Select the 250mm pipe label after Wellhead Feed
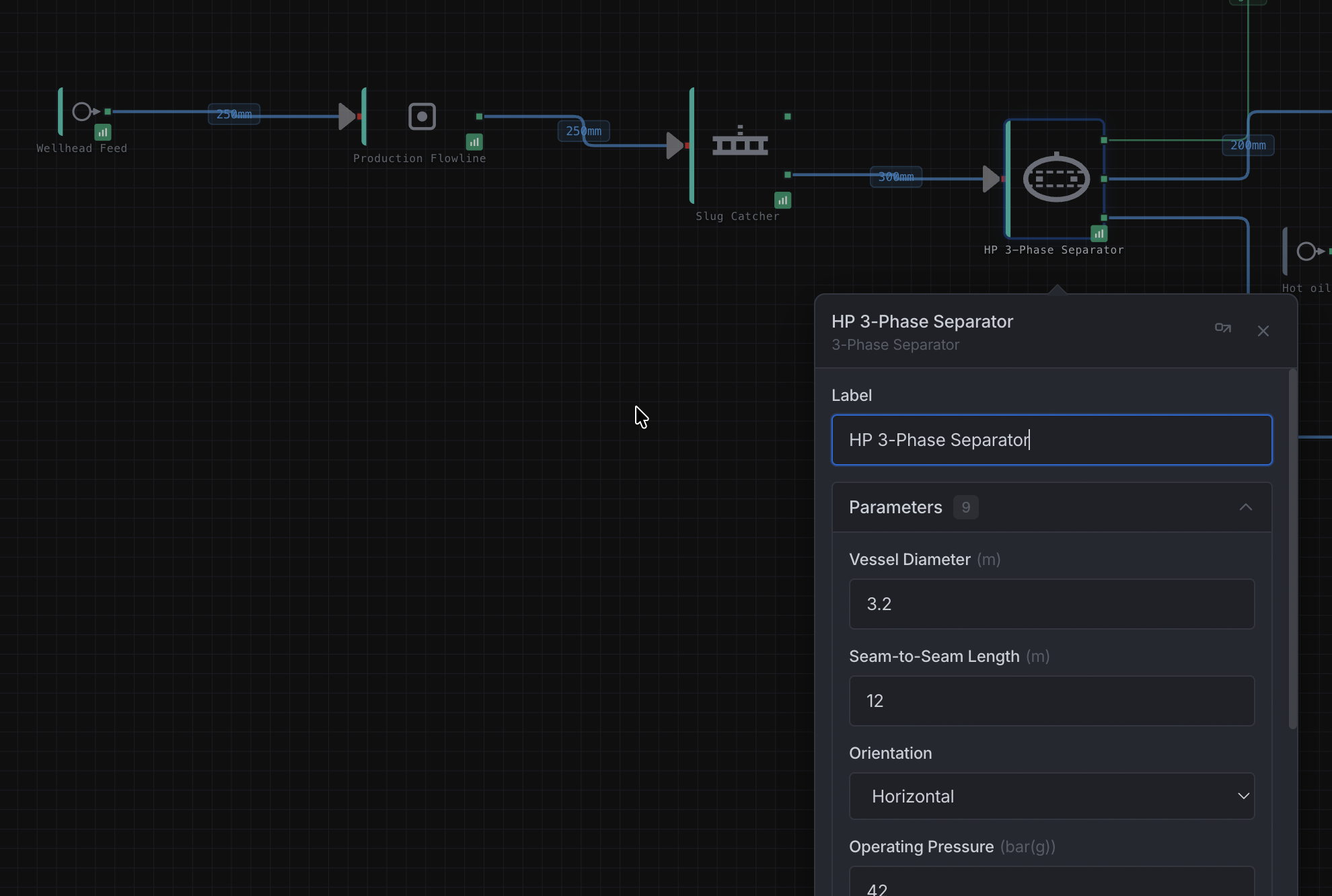1332x896 pixels. (234, 114)
